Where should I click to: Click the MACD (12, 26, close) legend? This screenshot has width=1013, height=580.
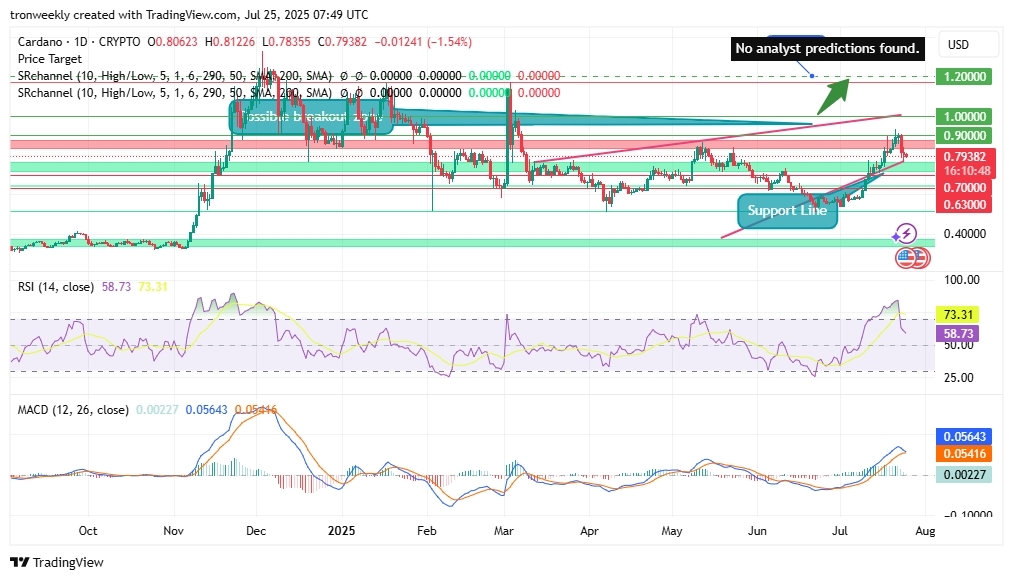[x=73, y=410]
